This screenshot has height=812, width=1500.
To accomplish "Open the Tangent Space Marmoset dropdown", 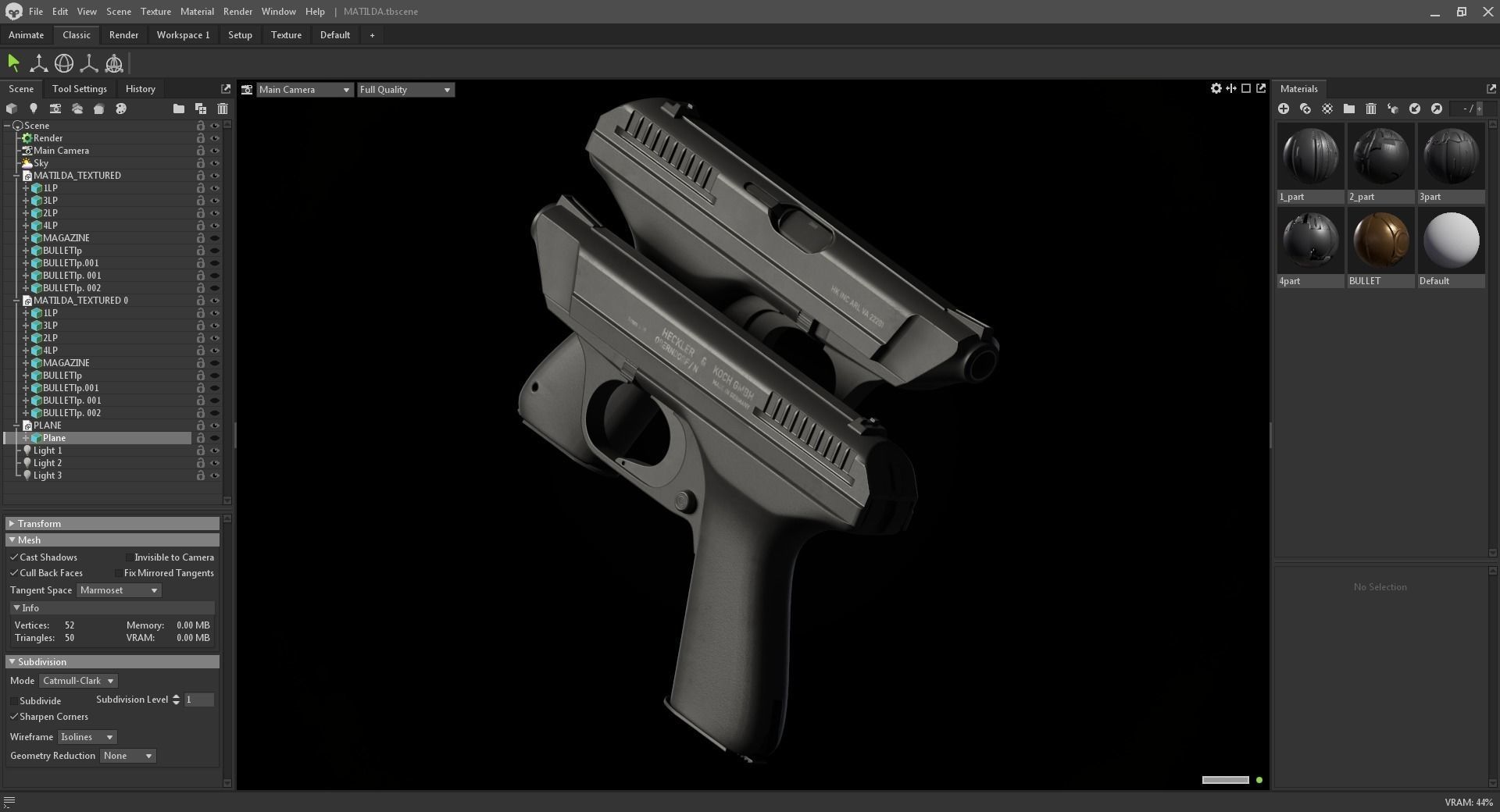I will [x=119, y=590].
